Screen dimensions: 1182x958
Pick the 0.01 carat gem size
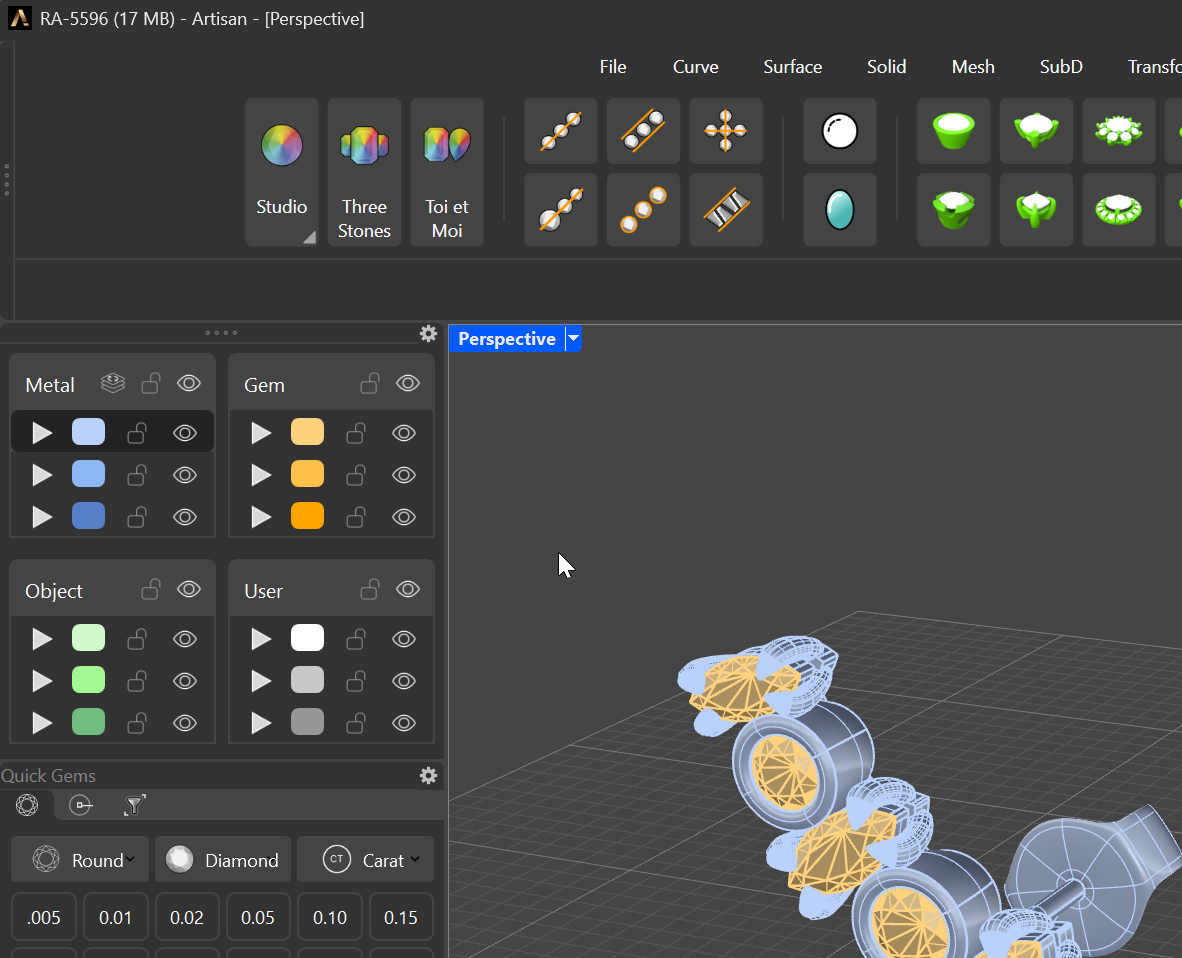coord(115,917)
